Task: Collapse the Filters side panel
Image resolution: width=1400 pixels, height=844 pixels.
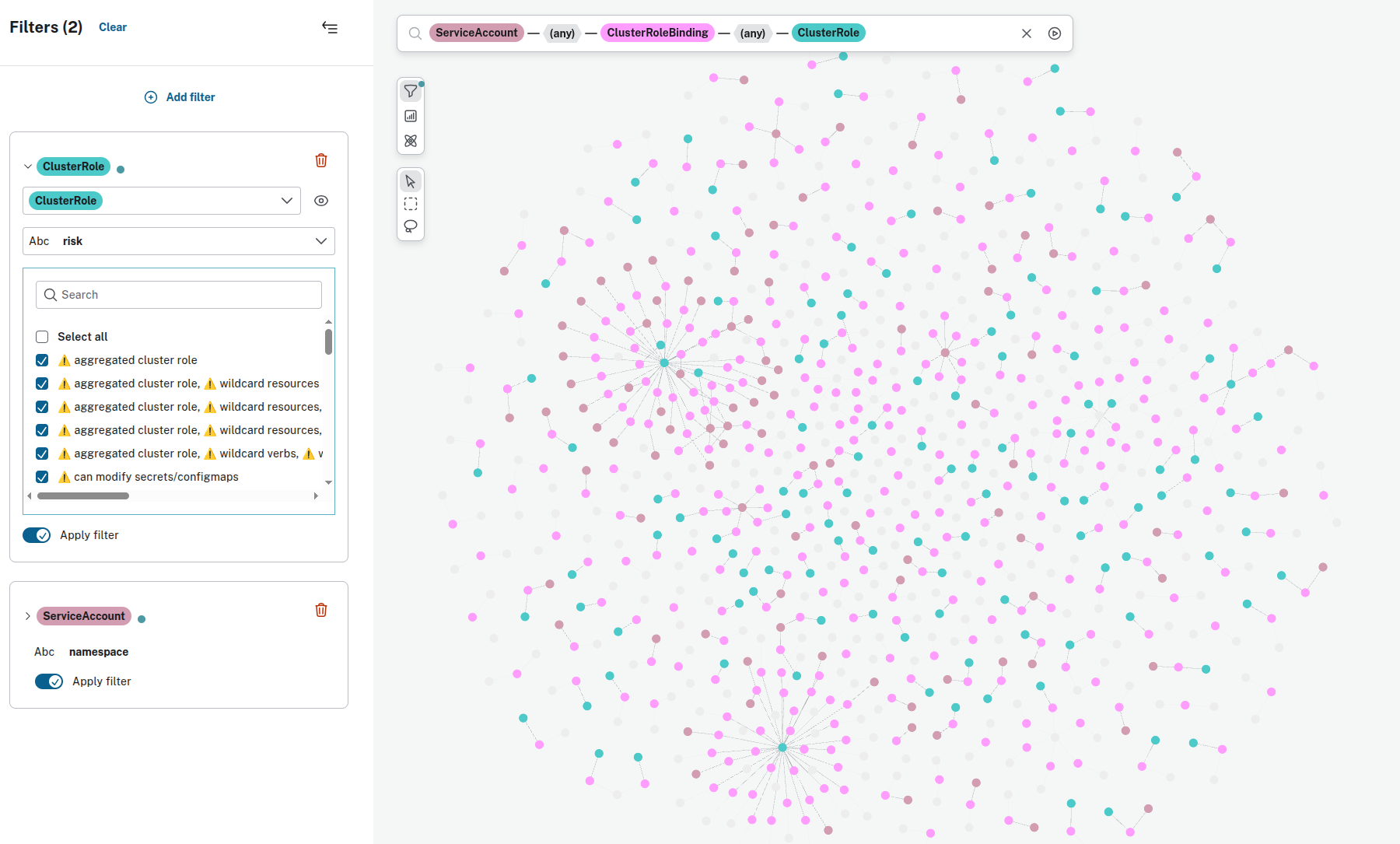Action: (x=330, y=28)
